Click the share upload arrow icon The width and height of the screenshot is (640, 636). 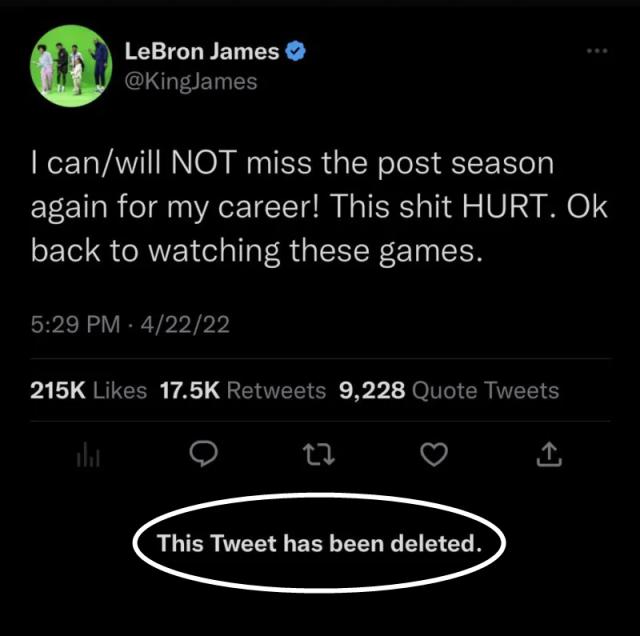point(549,456)
